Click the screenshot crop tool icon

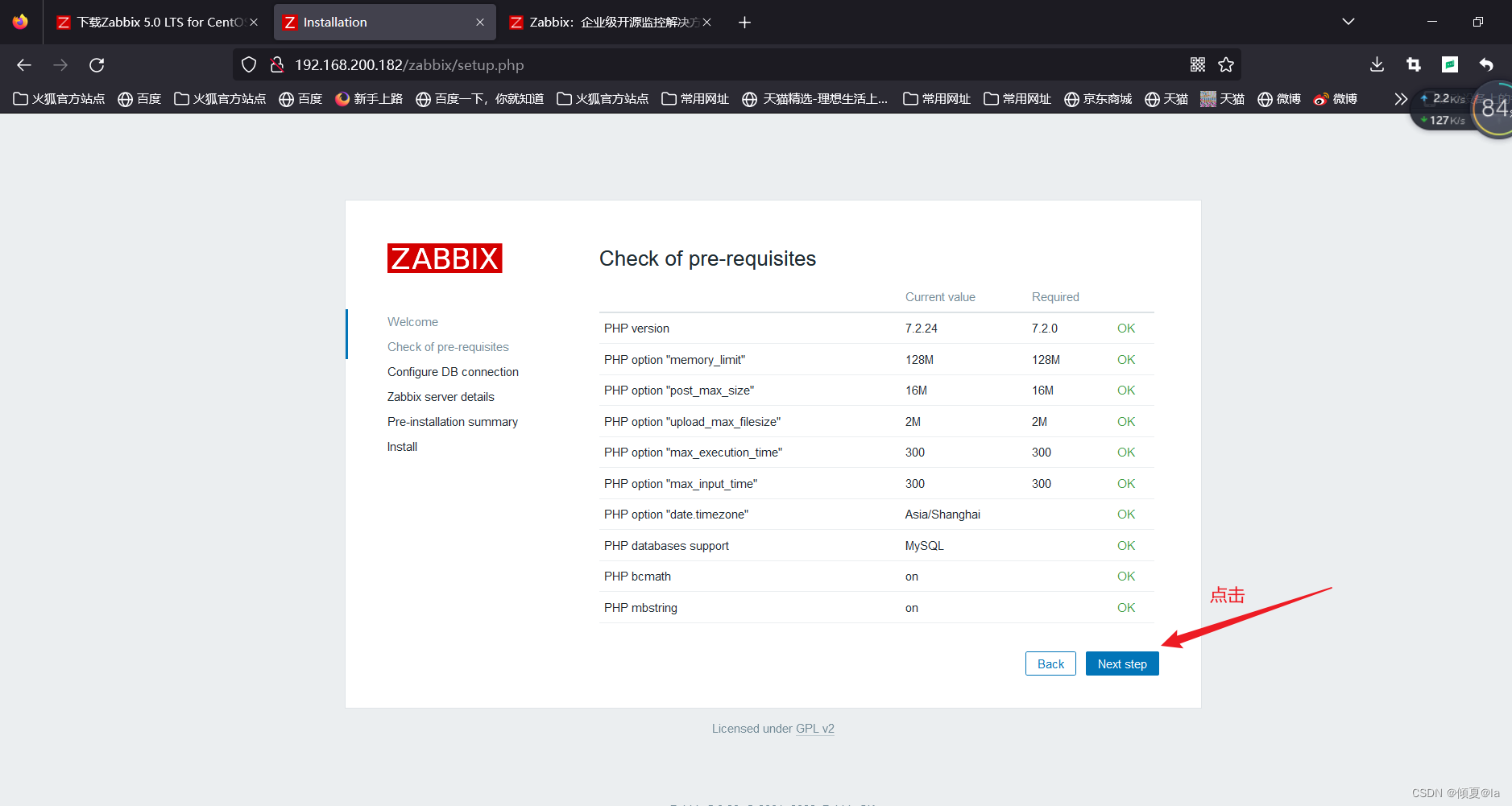click(1413, 65)
